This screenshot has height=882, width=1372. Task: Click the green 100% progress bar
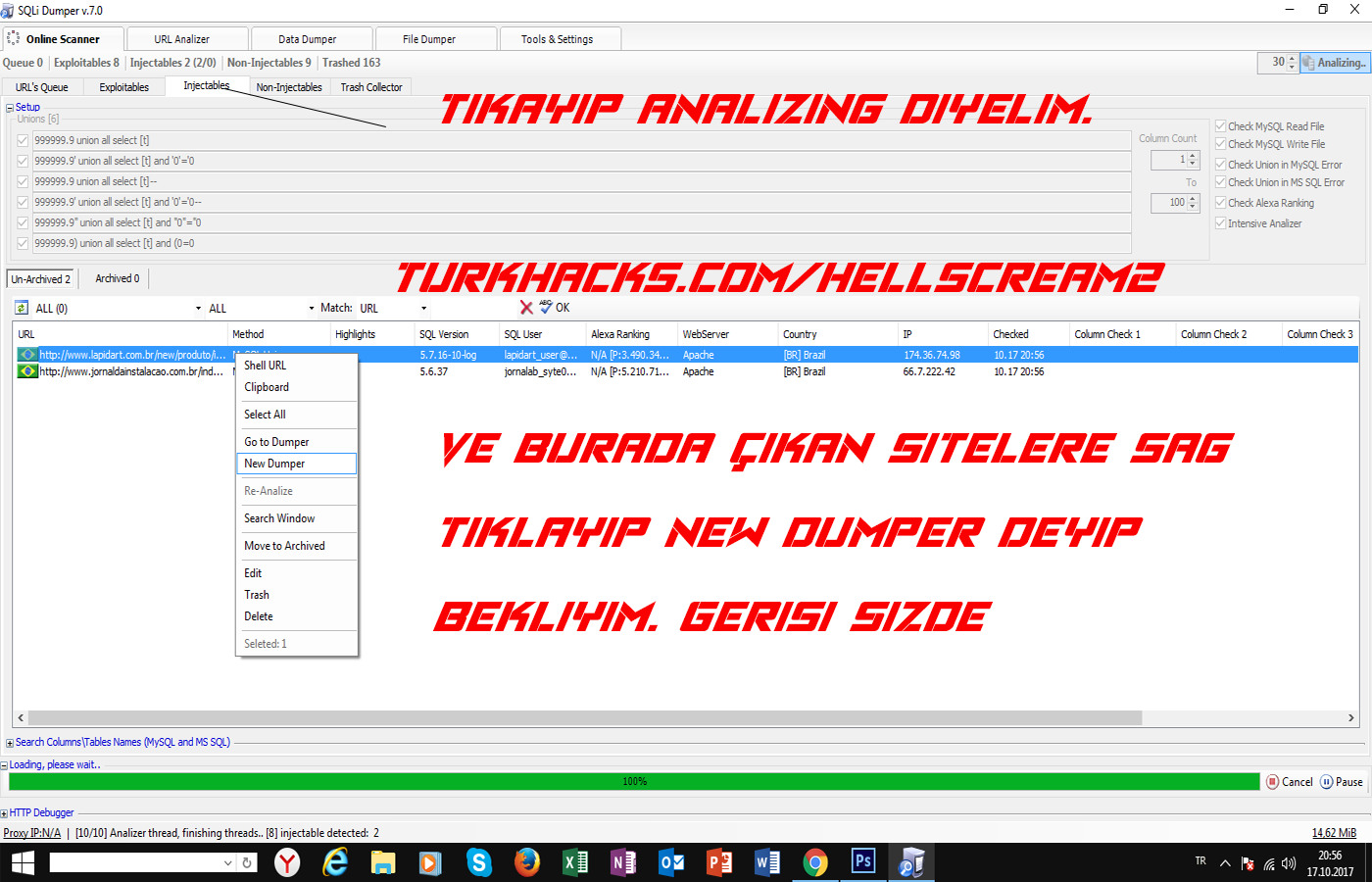(634, 782)
